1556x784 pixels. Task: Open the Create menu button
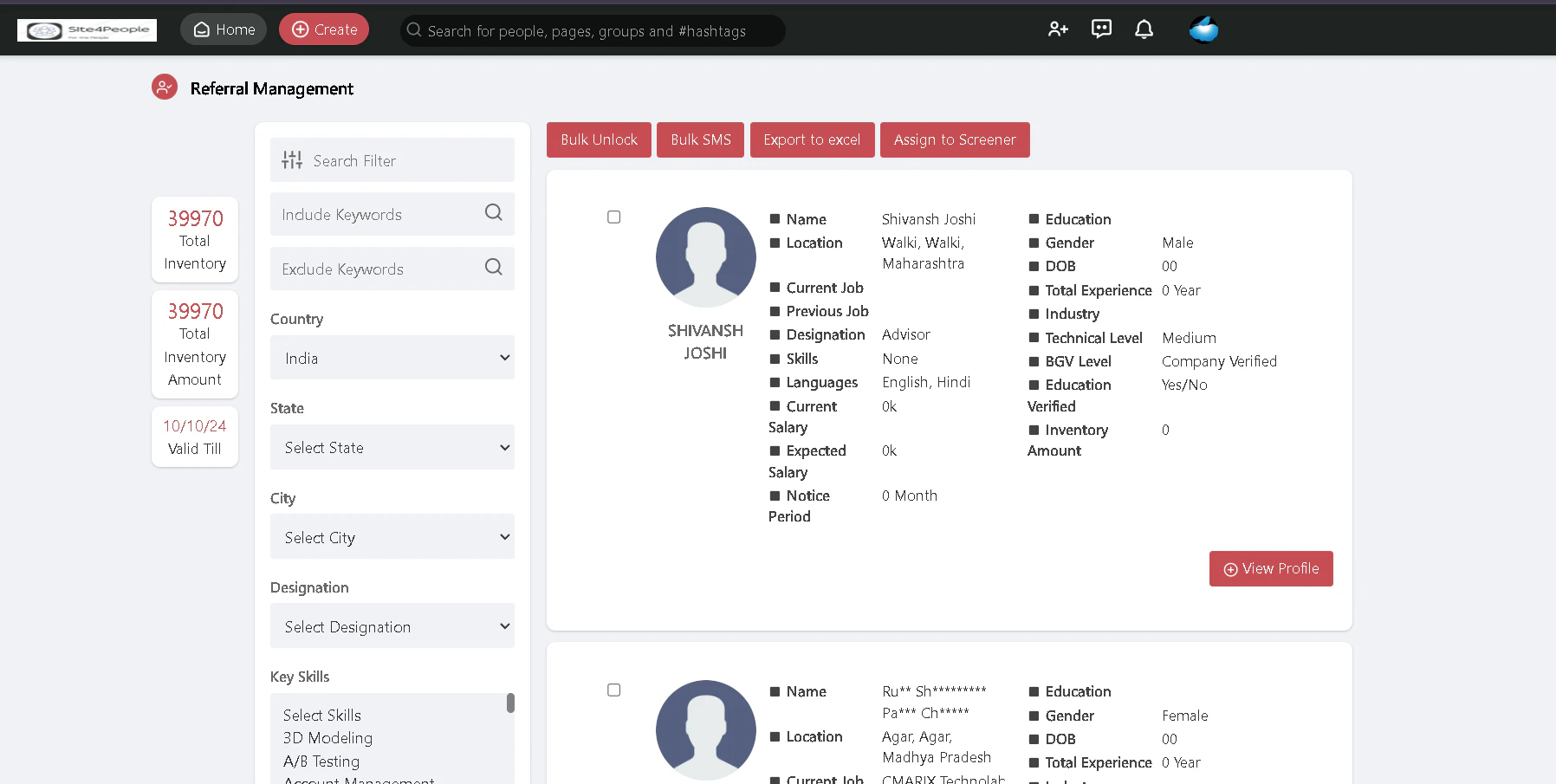click(x=324, y=29)
